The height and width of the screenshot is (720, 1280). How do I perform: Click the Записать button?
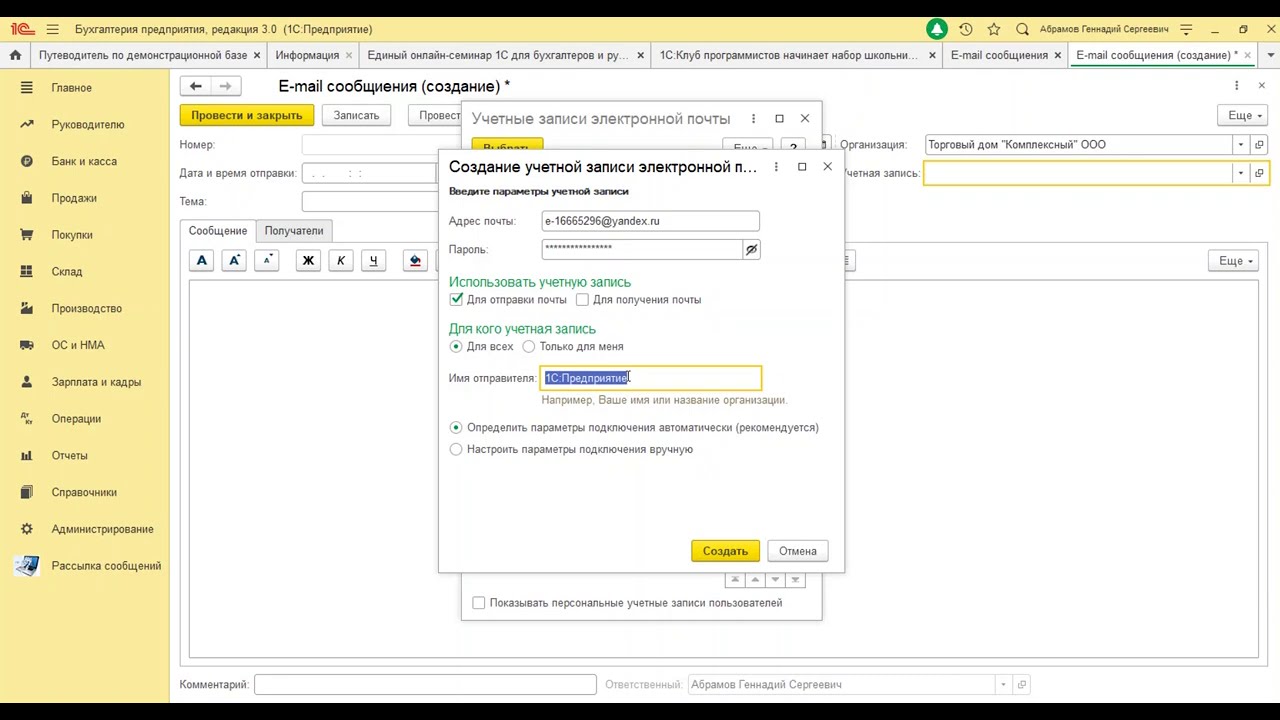point(356,116)
